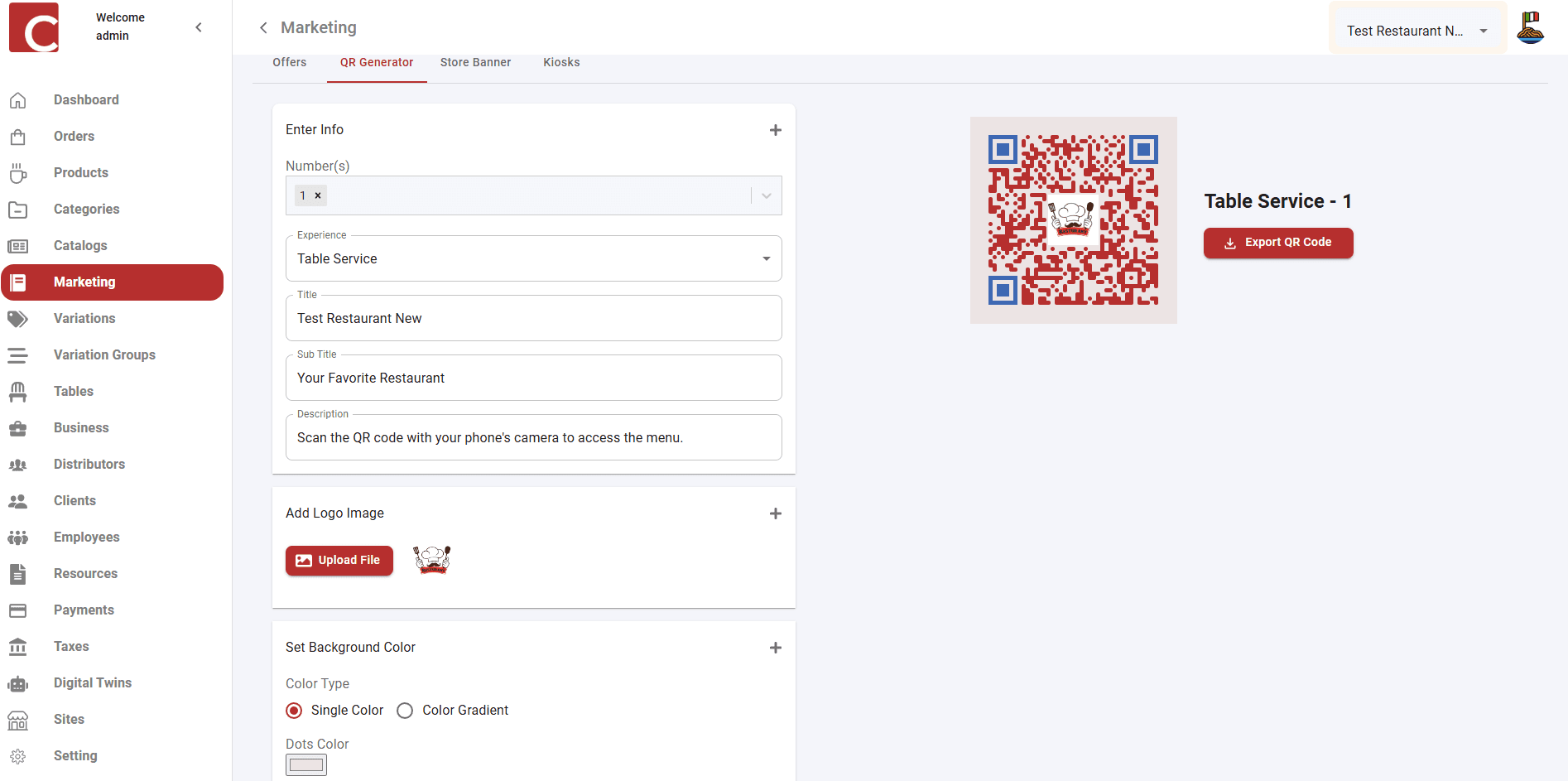This screenshot has height=781, width=1568.
Task: Click the Digital Twins sidebar icon
Action: tap(18, 682)
